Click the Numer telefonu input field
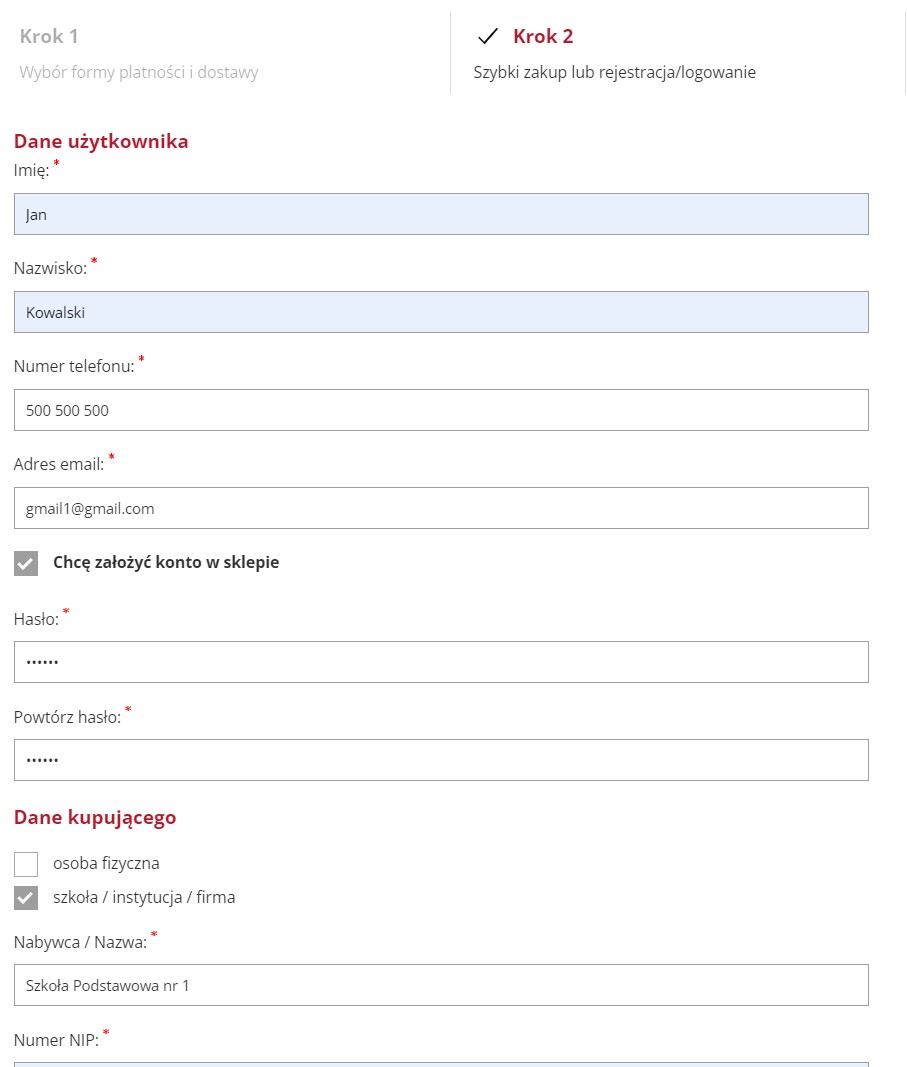The height and width of the screenshot is (1067, 907). pos(441,410)
